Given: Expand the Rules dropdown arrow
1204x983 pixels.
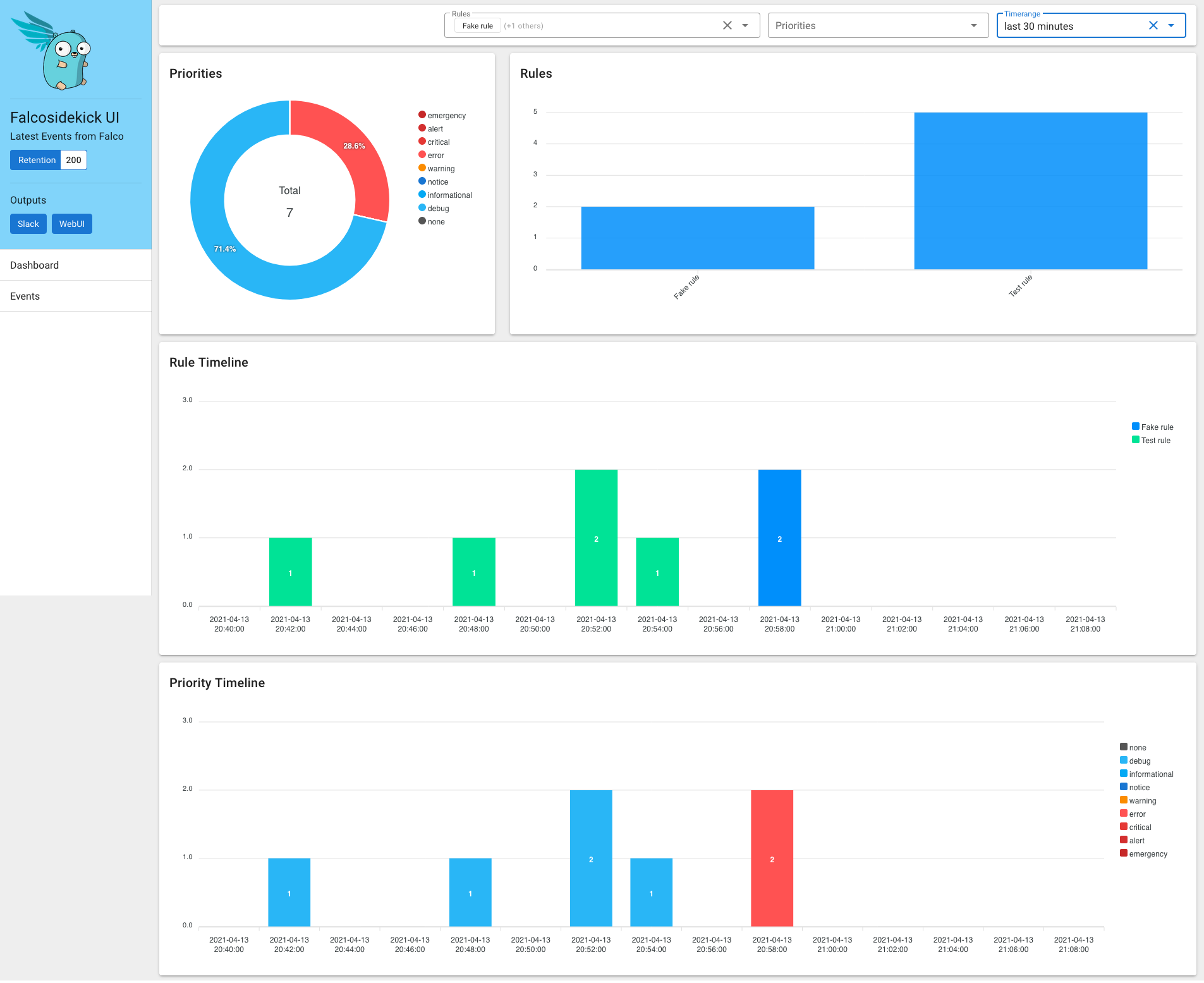Looking at the screenshot, I should pos(745,25).
